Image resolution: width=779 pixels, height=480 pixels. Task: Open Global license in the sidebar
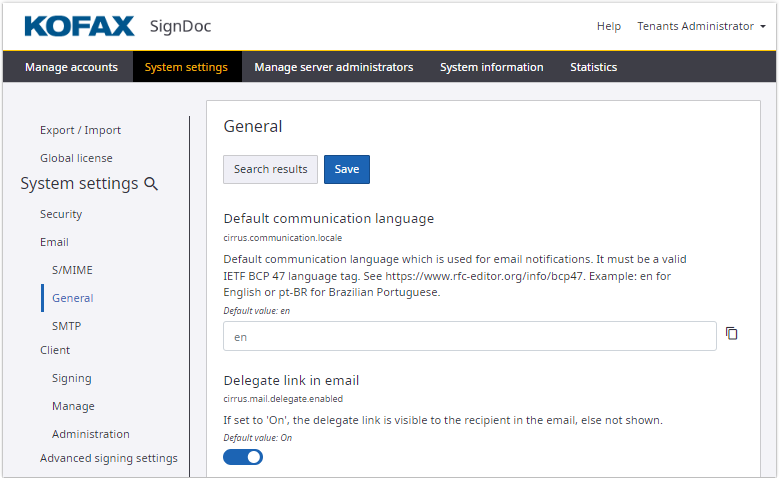76,158
